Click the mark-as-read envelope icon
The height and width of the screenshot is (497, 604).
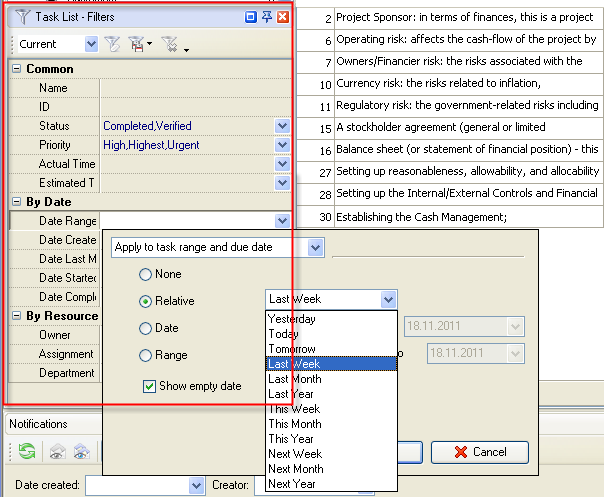point(57,452)
